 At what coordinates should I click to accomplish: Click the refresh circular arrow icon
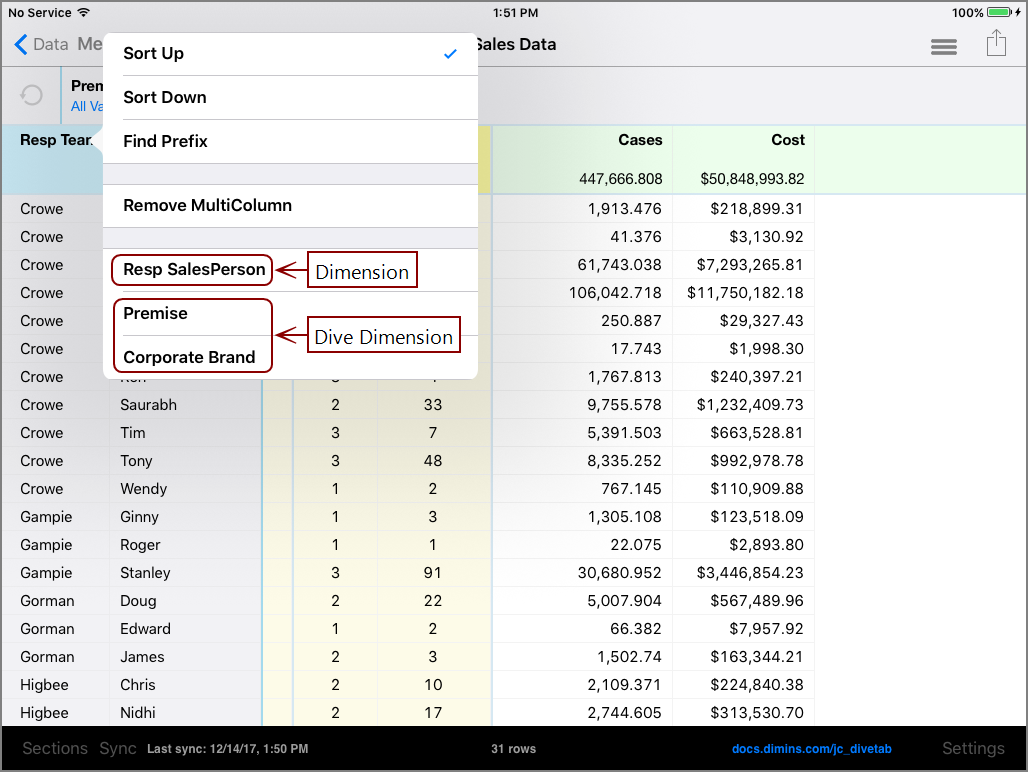[32, 95]
